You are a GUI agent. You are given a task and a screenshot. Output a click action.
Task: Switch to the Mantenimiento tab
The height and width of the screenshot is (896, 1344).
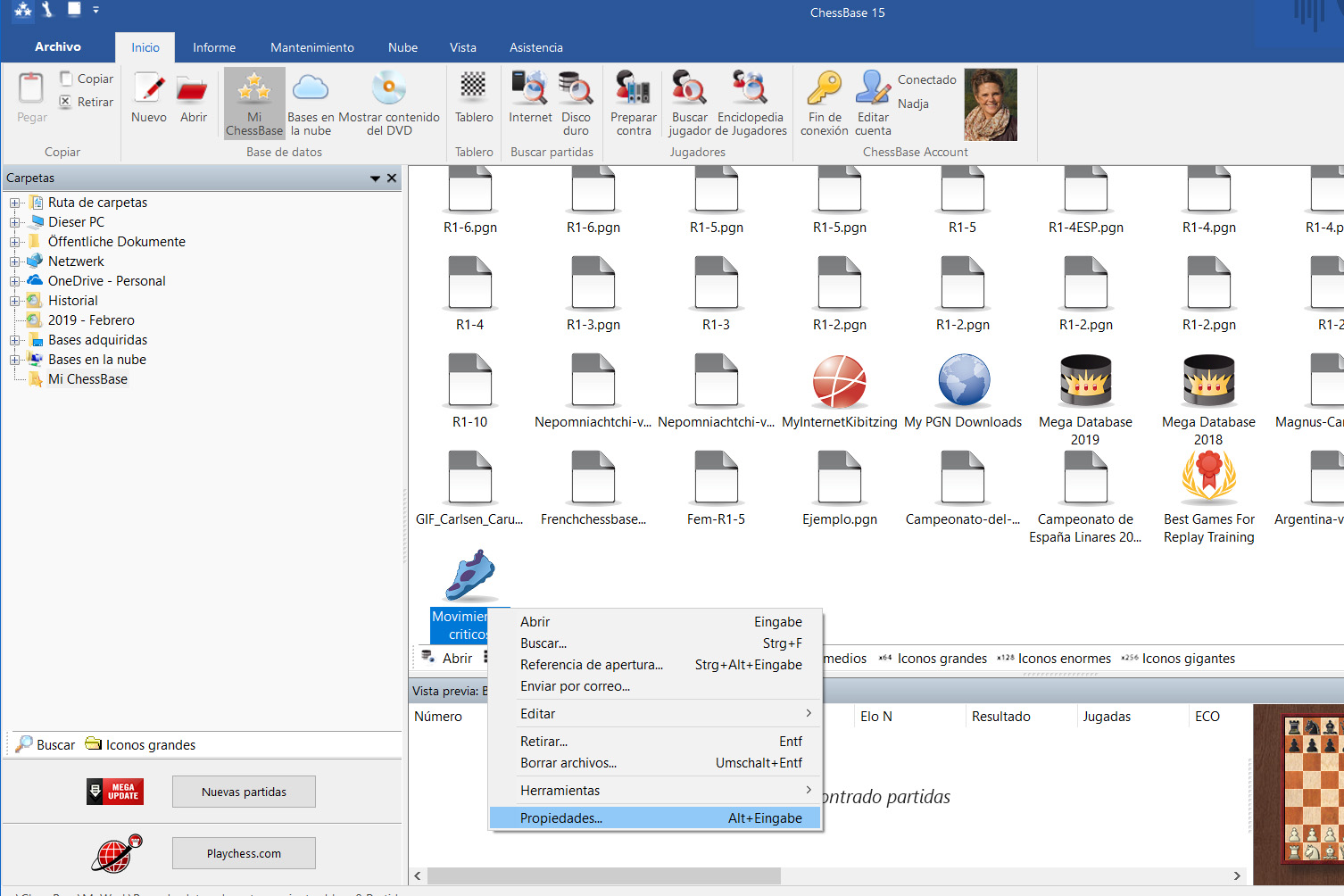pyautogui.click(x=312, y=47)
